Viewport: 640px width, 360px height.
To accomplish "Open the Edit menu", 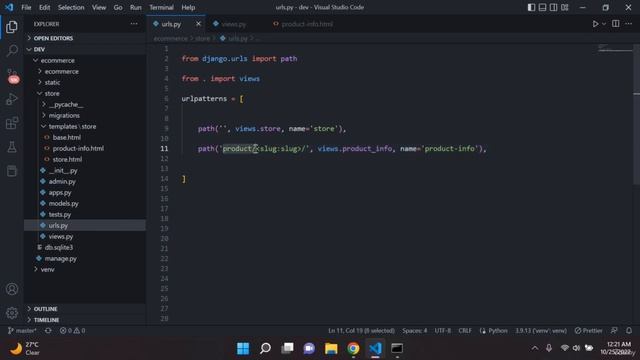I will [x=44, y=7].
